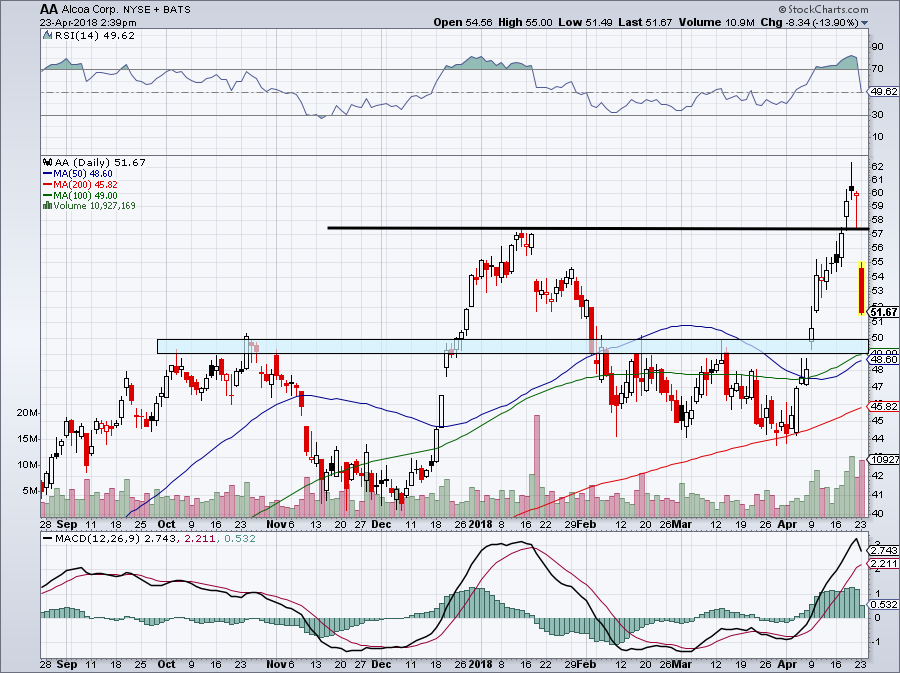Click the 51.67 last-price tag on price axis
The image size is (900, 673).
883,312
